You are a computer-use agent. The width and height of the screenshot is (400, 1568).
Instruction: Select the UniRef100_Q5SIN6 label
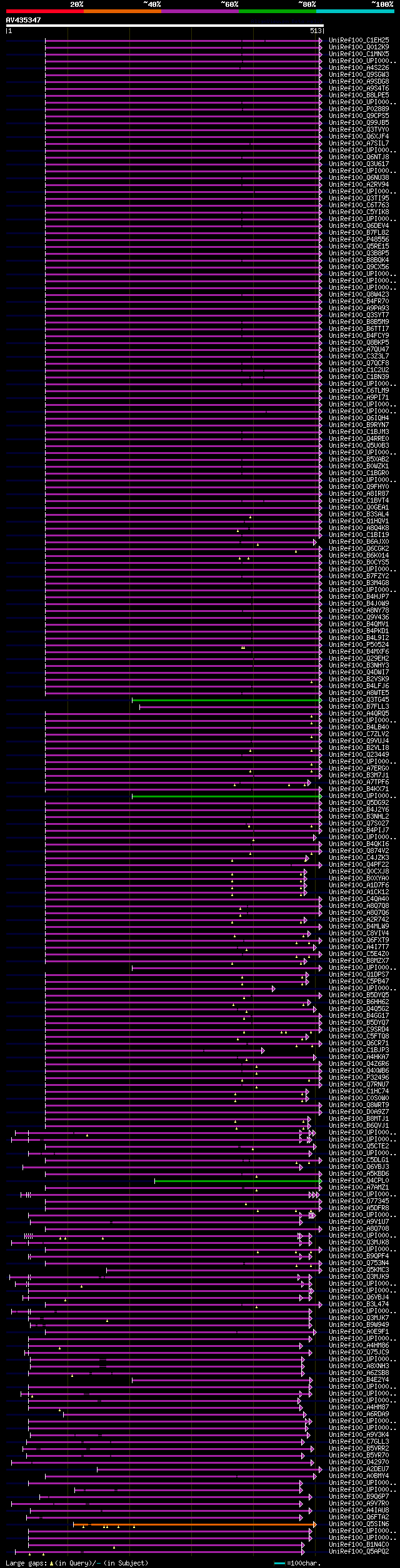(x=359, y=1524)
